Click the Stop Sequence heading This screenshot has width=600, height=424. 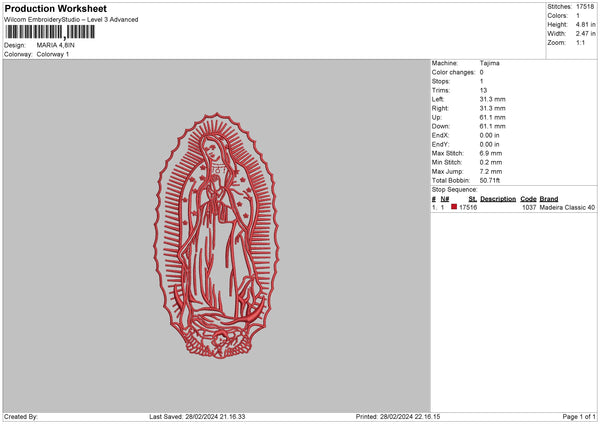pos(455,190)
